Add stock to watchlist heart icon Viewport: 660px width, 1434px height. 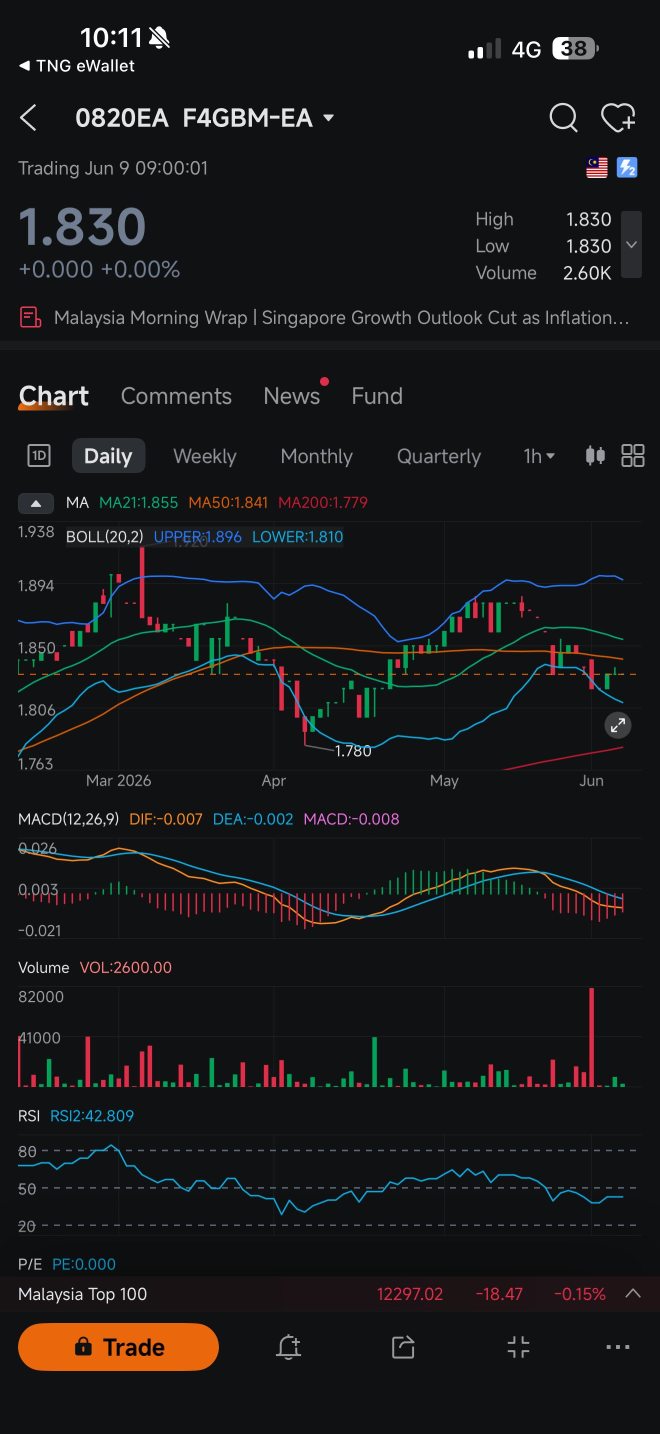click(618, 118)
